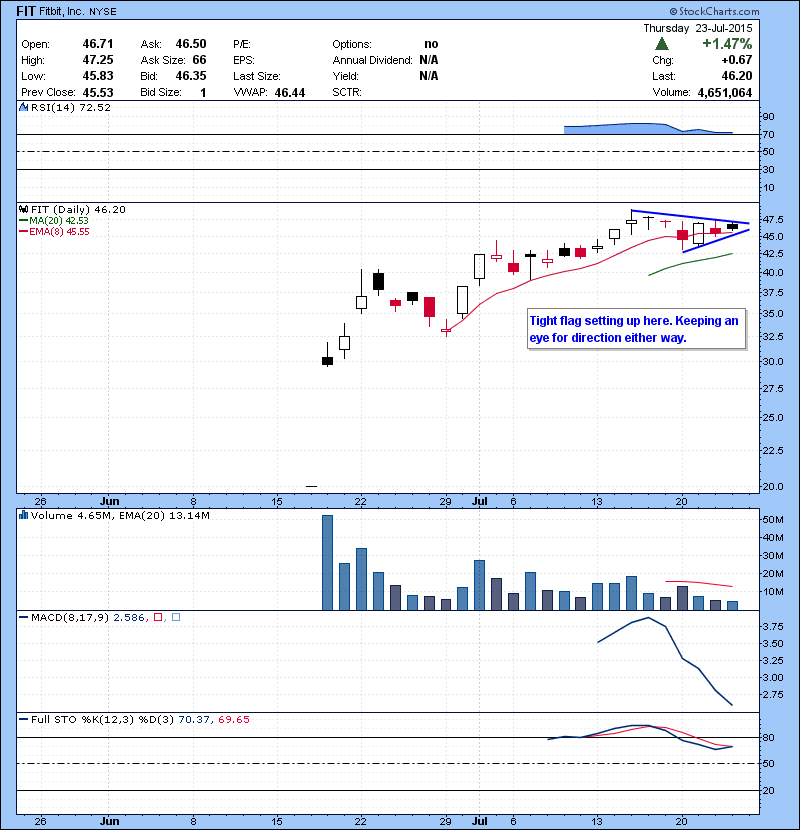Click the EMA(8) 45.55 legend text
The height and width of the screenshot is (830, 800).
point(59,232)
